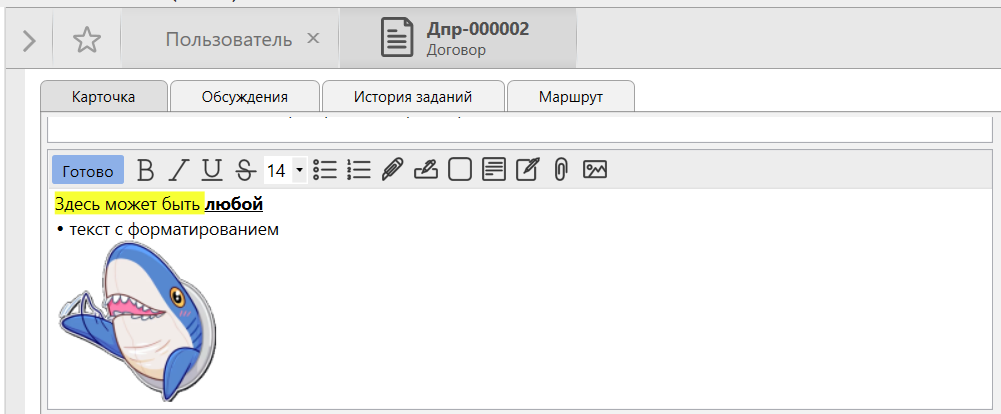1001x414 pixels.
Task: Click the text page icon
Action: tap(493, 170)
